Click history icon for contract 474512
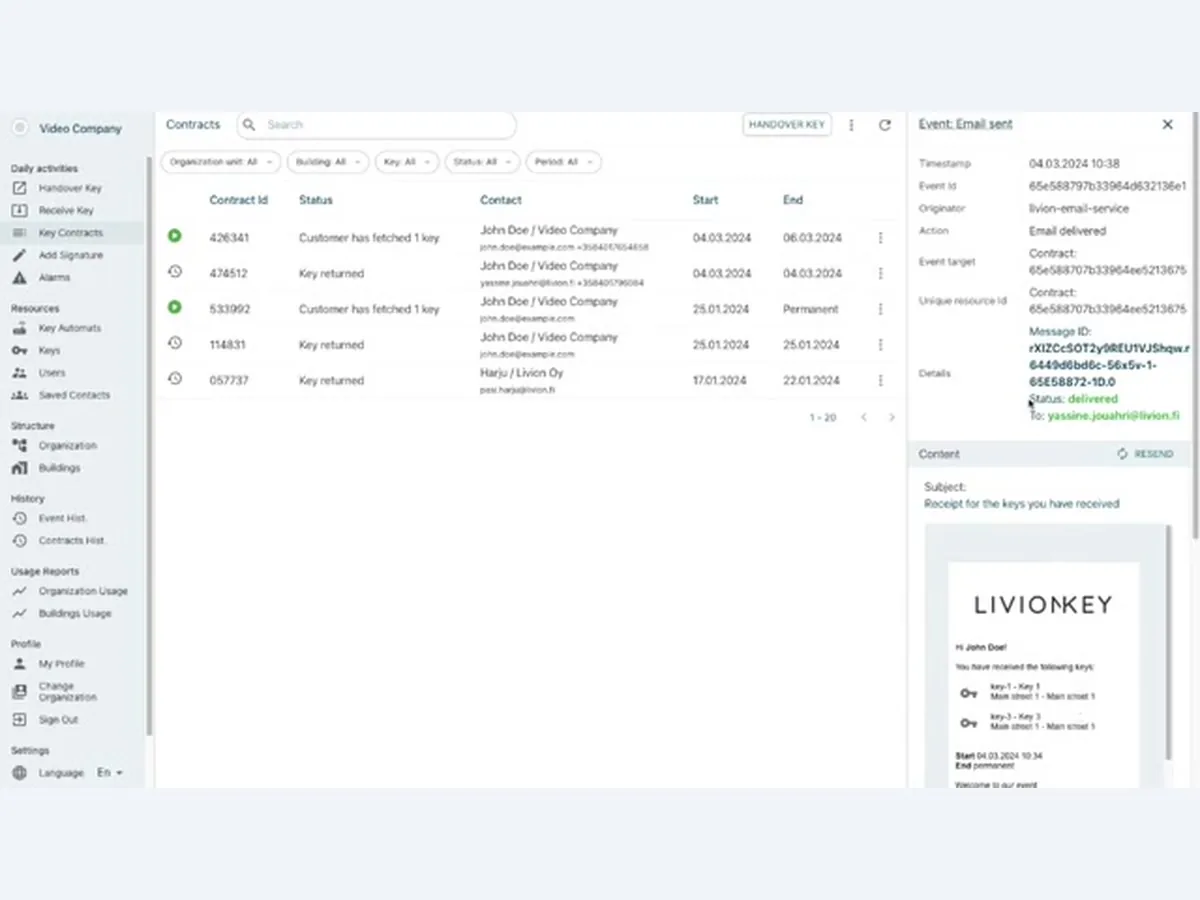The width and height of the screenshot is (1200, 900). click(x=175, y=272)
